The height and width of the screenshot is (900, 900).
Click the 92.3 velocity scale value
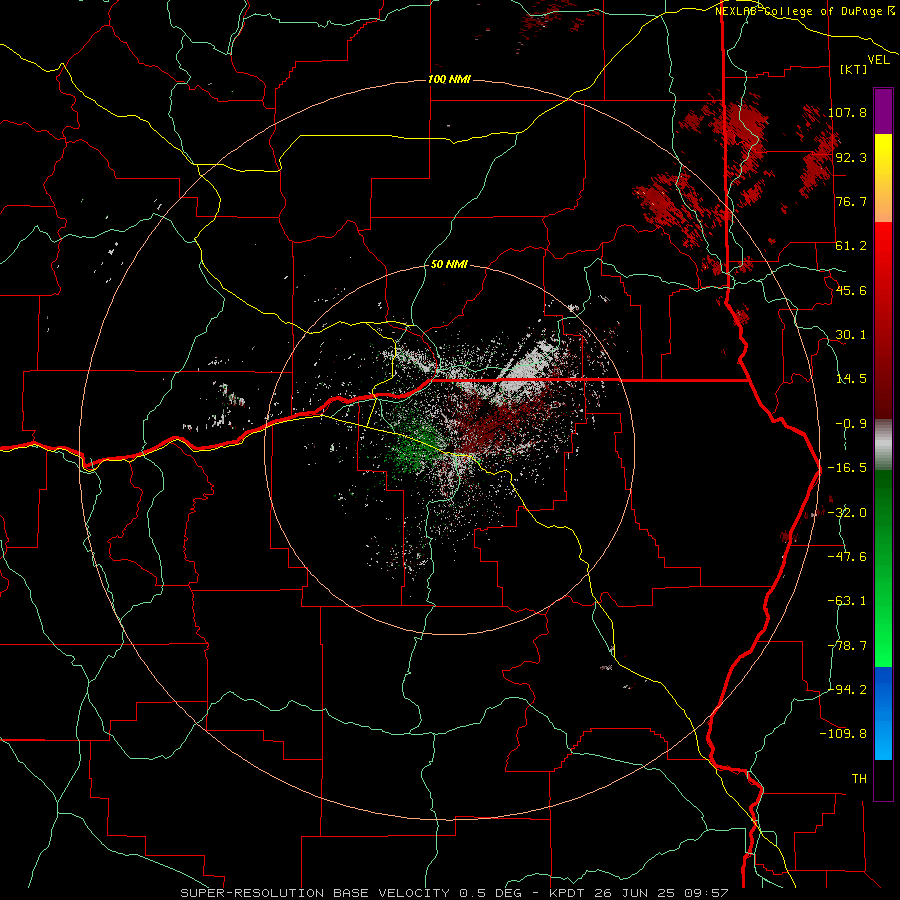(851, 157)
